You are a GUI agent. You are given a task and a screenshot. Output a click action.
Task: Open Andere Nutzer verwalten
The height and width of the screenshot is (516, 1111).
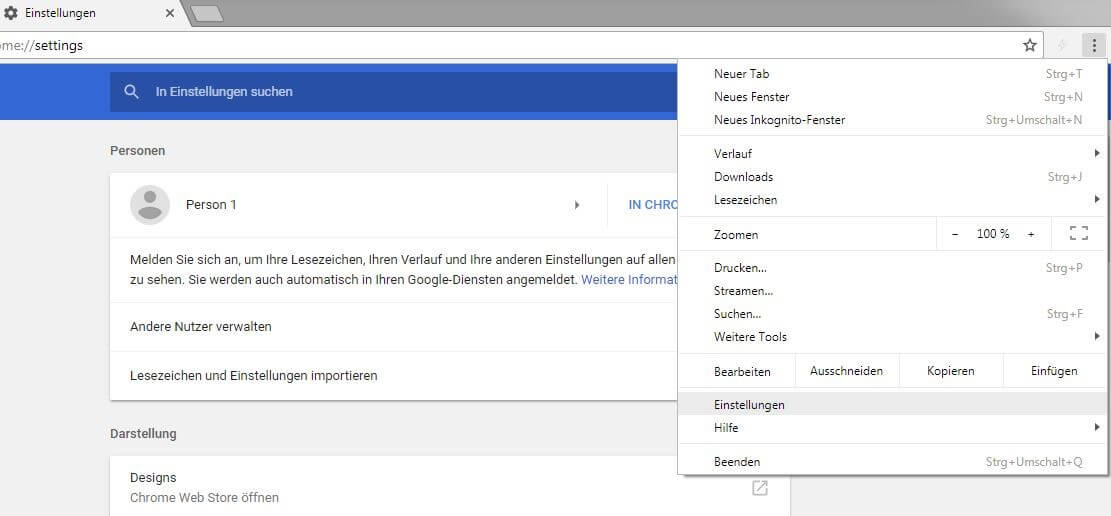(x=394, y=327)
